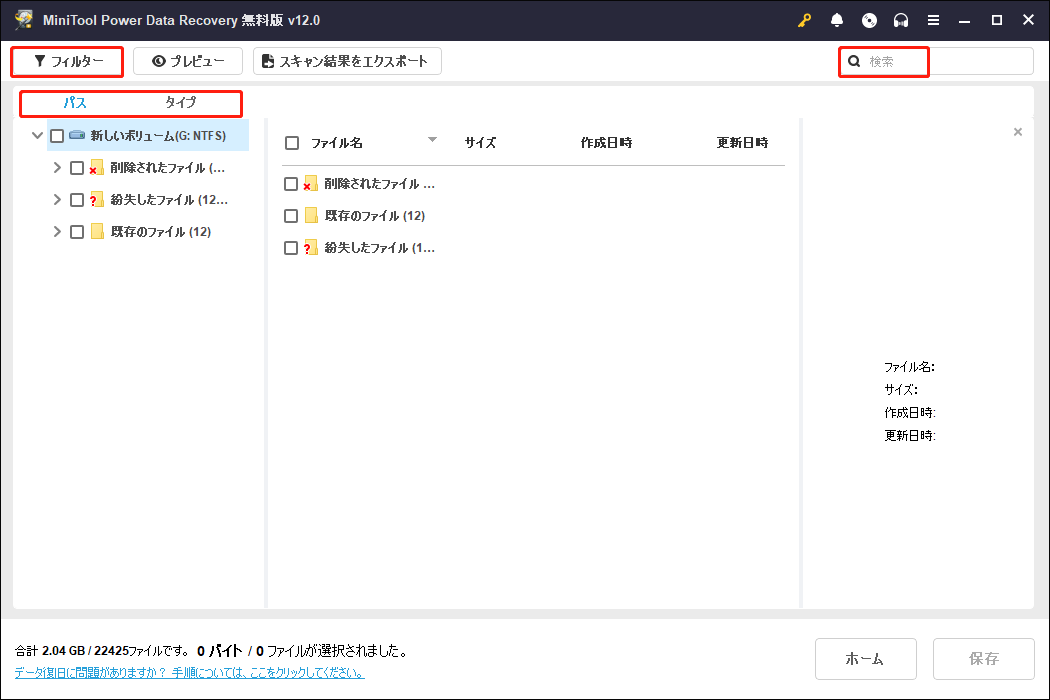Screen dimensions: 1050x700
Task: Open the データ復旧 help link
Action: coord(190,673)
